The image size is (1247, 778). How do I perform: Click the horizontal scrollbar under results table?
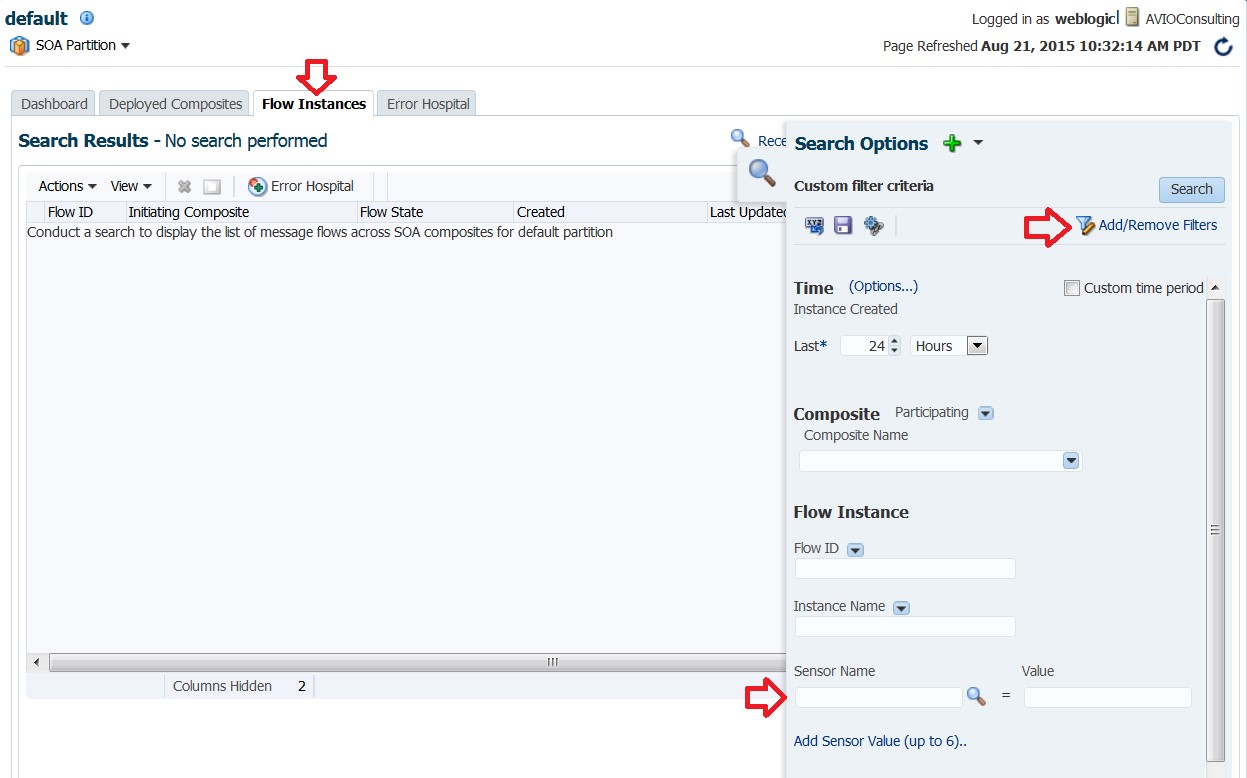pos(400,662)
